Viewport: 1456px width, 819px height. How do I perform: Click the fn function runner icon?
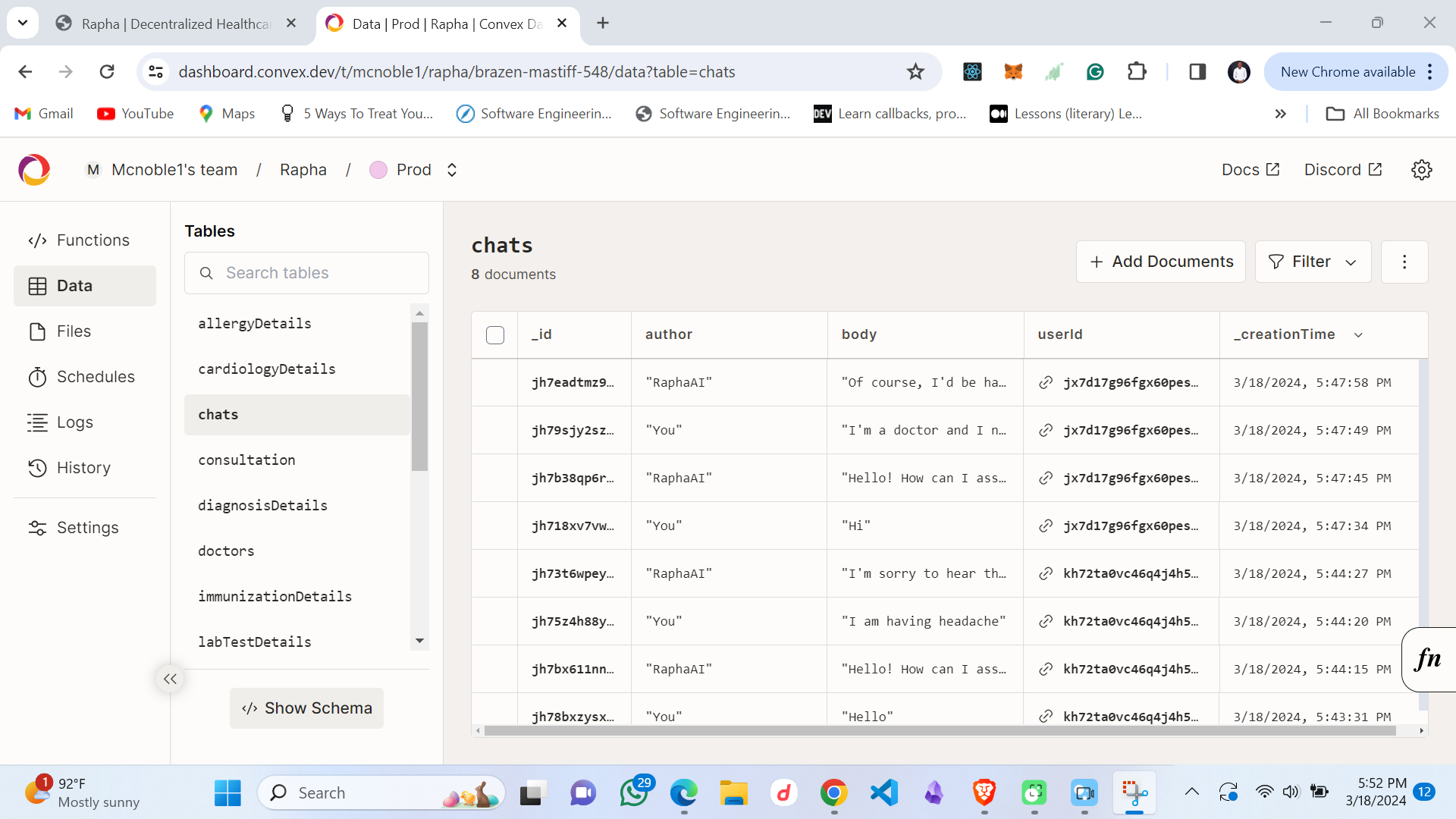[x=1428, y=659]
